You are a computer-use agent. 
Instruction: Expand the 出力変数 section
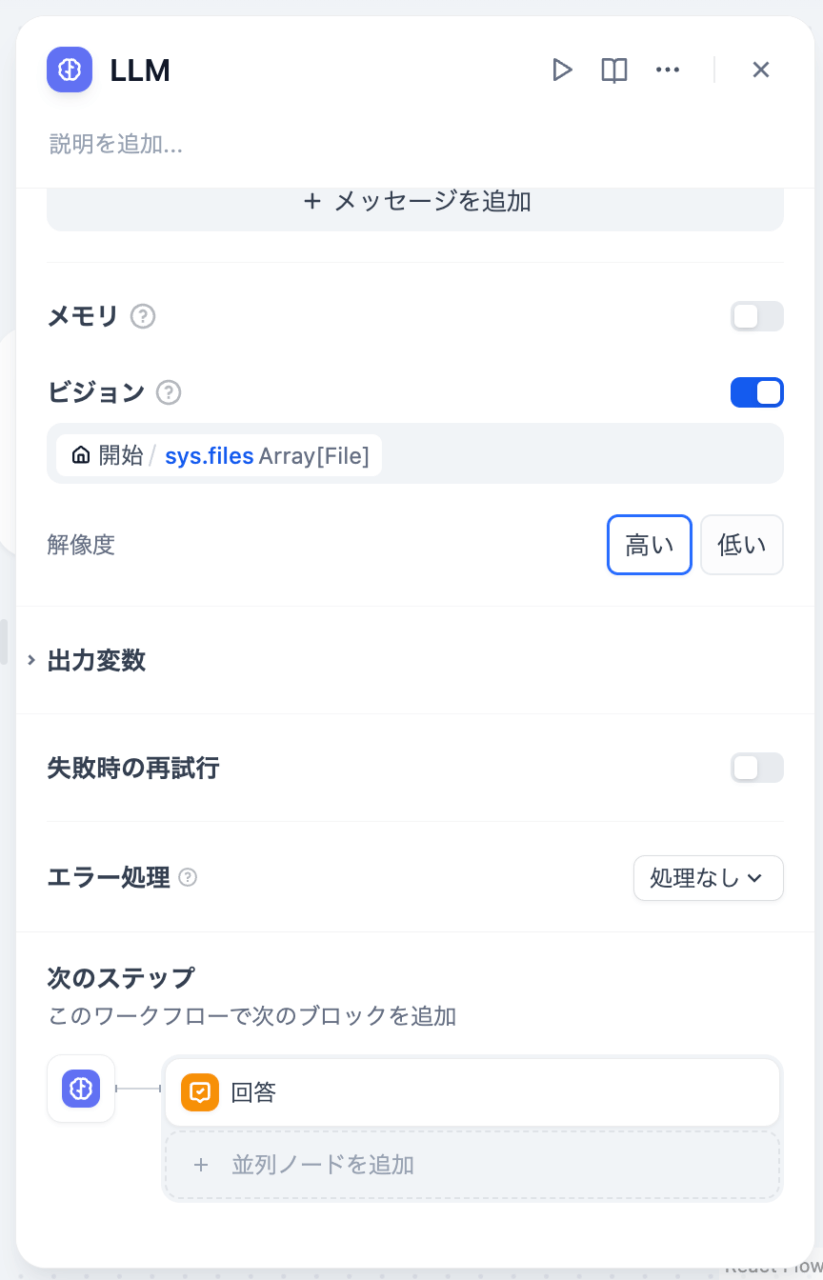(96, 660)
